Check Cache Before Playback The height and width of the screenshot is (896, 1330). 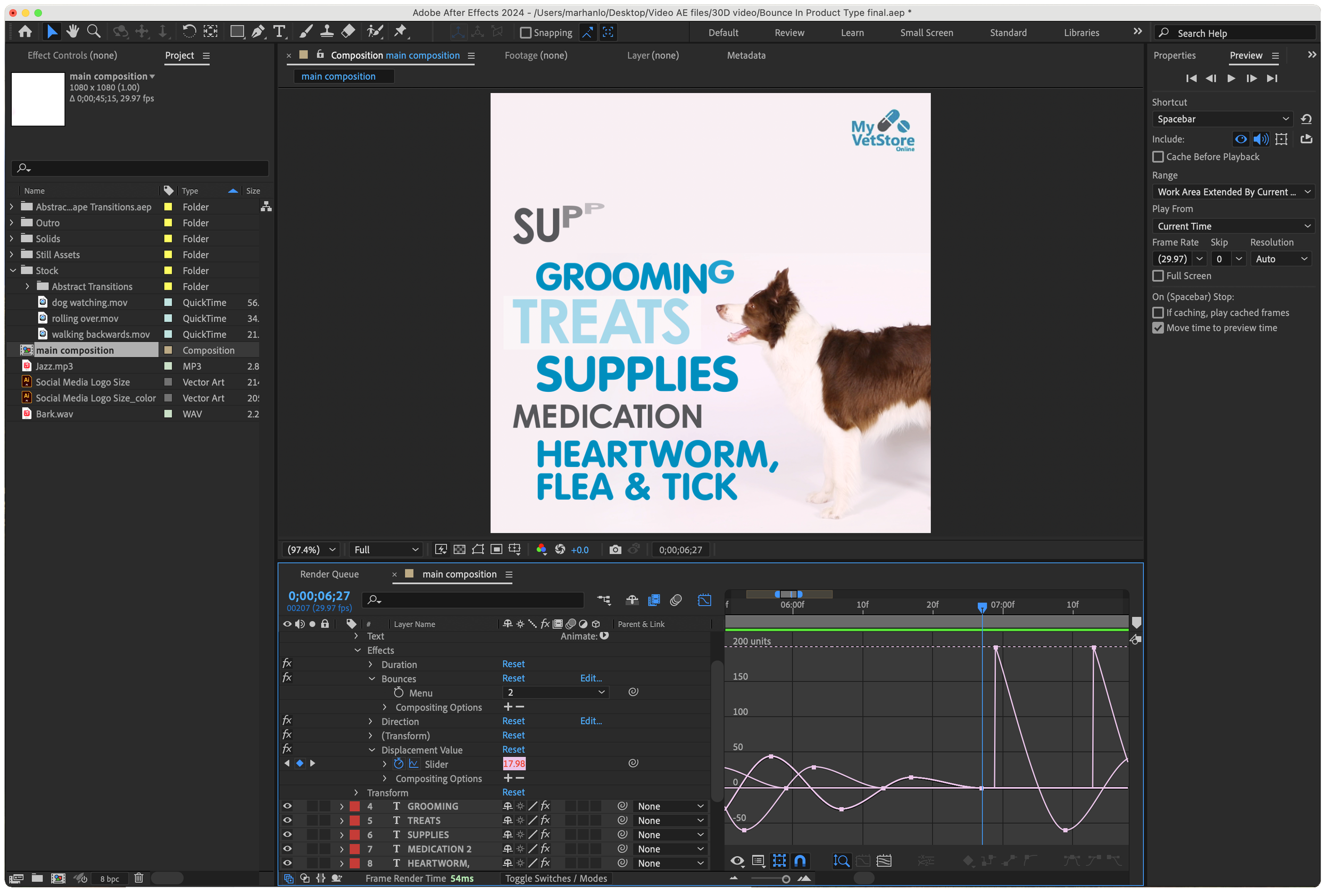(x=1158, y=156)
